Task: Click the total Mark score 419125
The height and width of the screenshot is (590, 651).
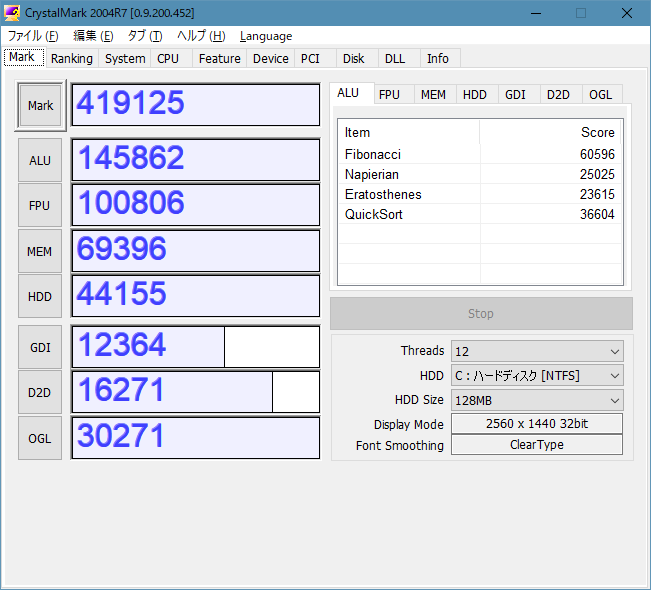Action: point(196,105)
